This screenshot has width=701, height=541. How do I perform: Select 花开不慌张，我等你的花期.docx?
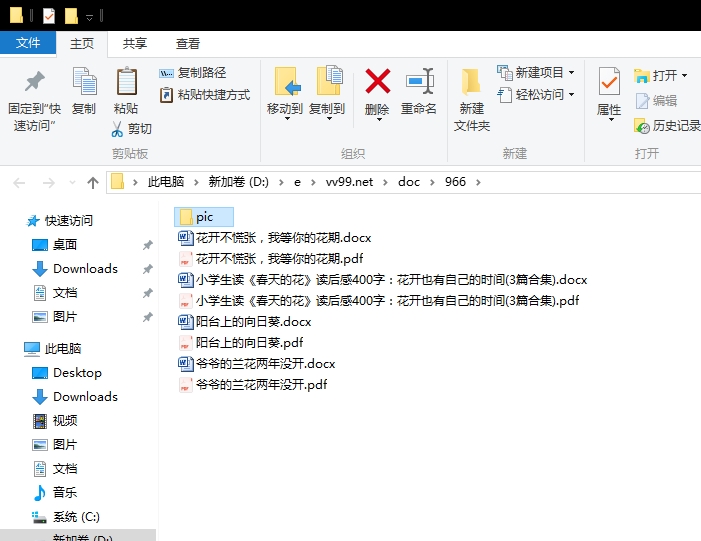275,237
